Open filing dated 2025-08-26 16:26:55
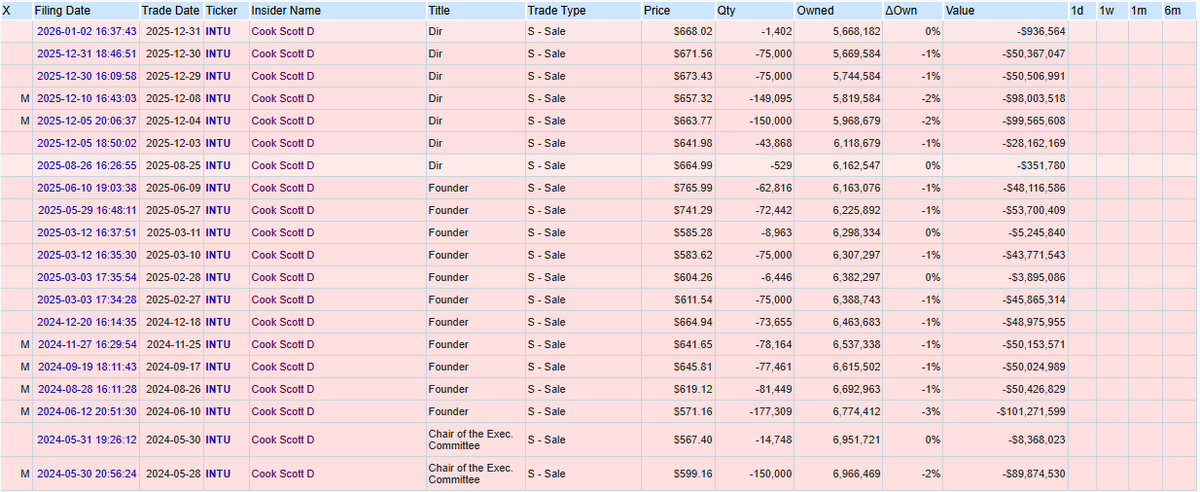1200x492 pixels. (x=87, y=165)
